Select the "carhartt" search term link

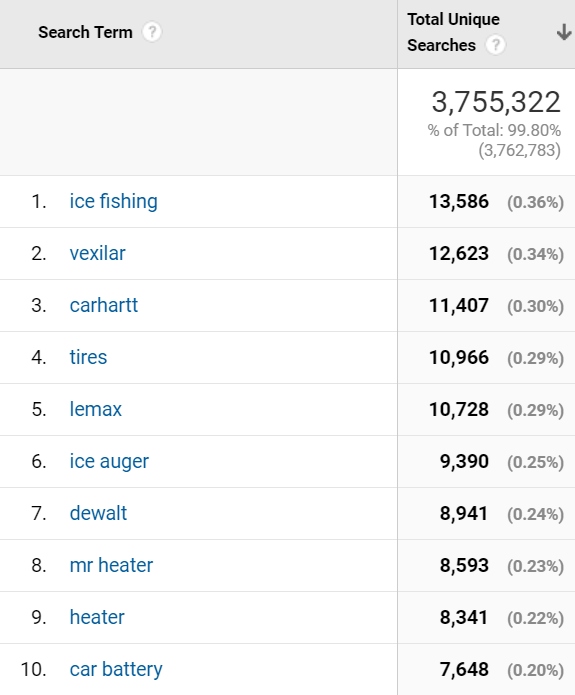pyautogui.click(x=104, y=305)
